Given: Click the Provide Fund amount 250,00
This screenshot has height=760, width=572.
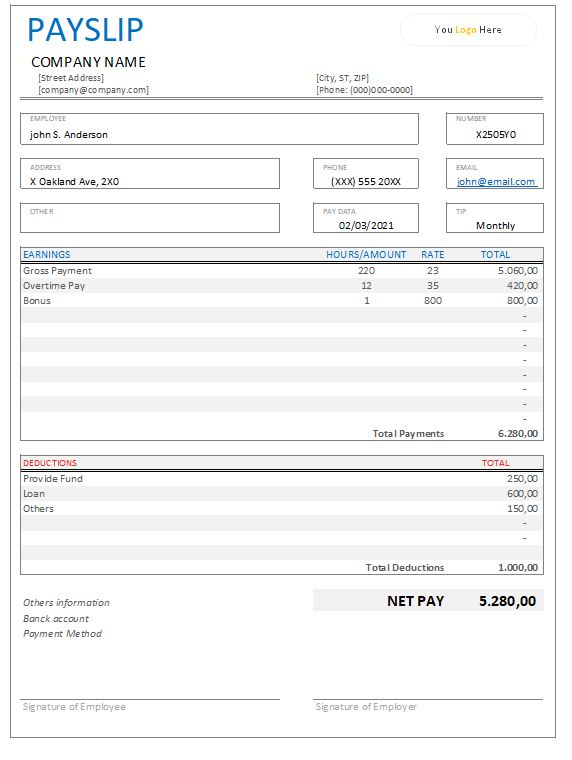Looking at the screenshot, I should (x=522, y=479).
